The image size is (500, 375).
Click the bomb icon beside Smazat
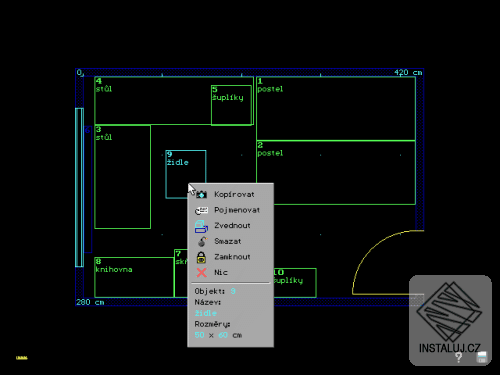tap(202, 241)
